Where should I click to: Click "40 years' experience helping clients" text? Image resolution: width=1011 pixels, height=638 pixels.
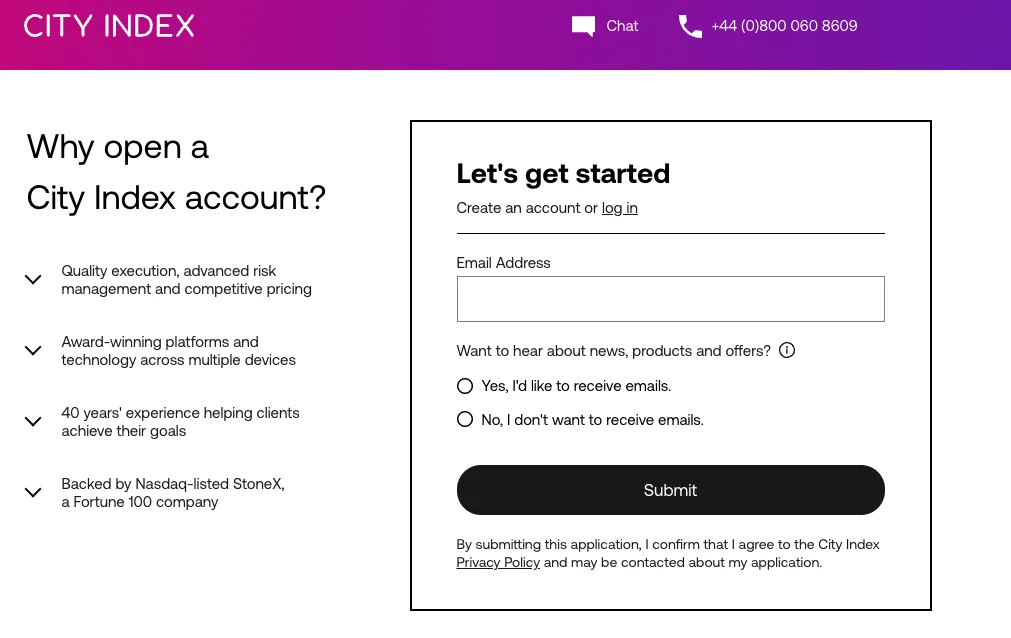(x=180, y=422)
